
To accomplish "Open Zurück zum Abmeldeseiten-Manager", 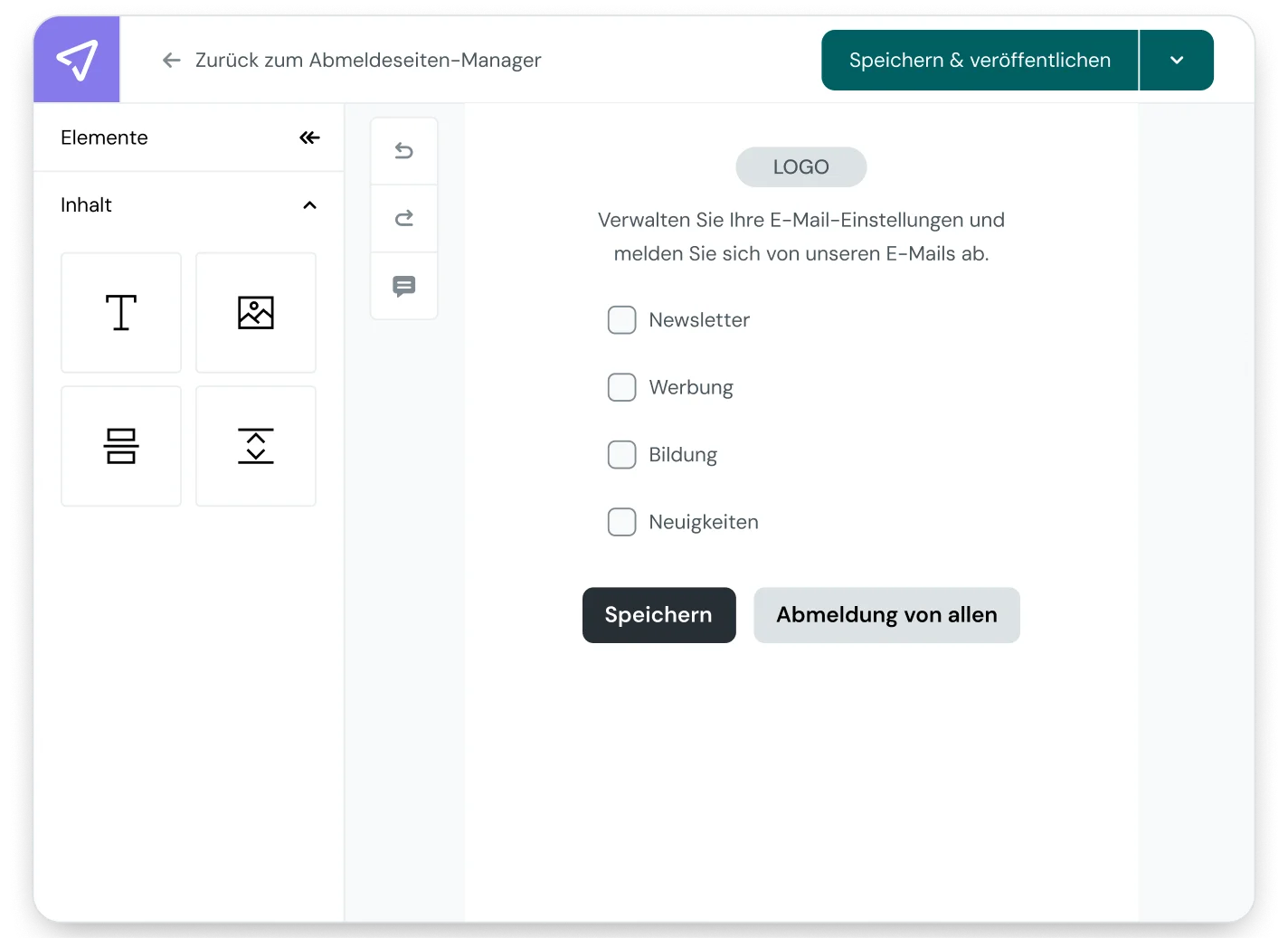I will (366, 60).
